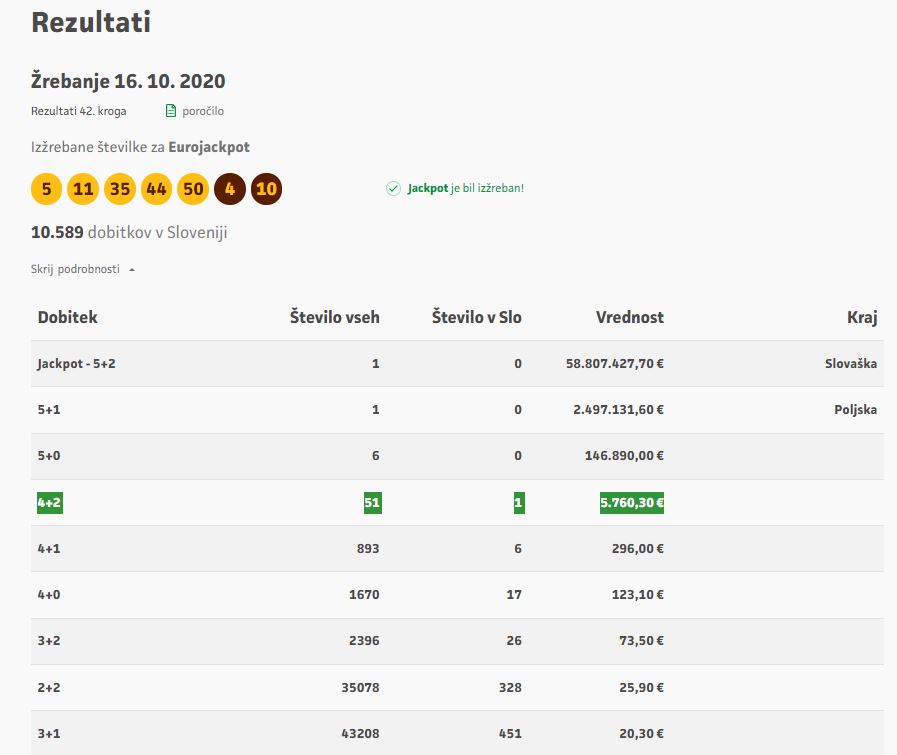The height and width of the screenshot is (755, 897).
Task: Click the dark Euro ball number 4
Action: coord(229,189)
